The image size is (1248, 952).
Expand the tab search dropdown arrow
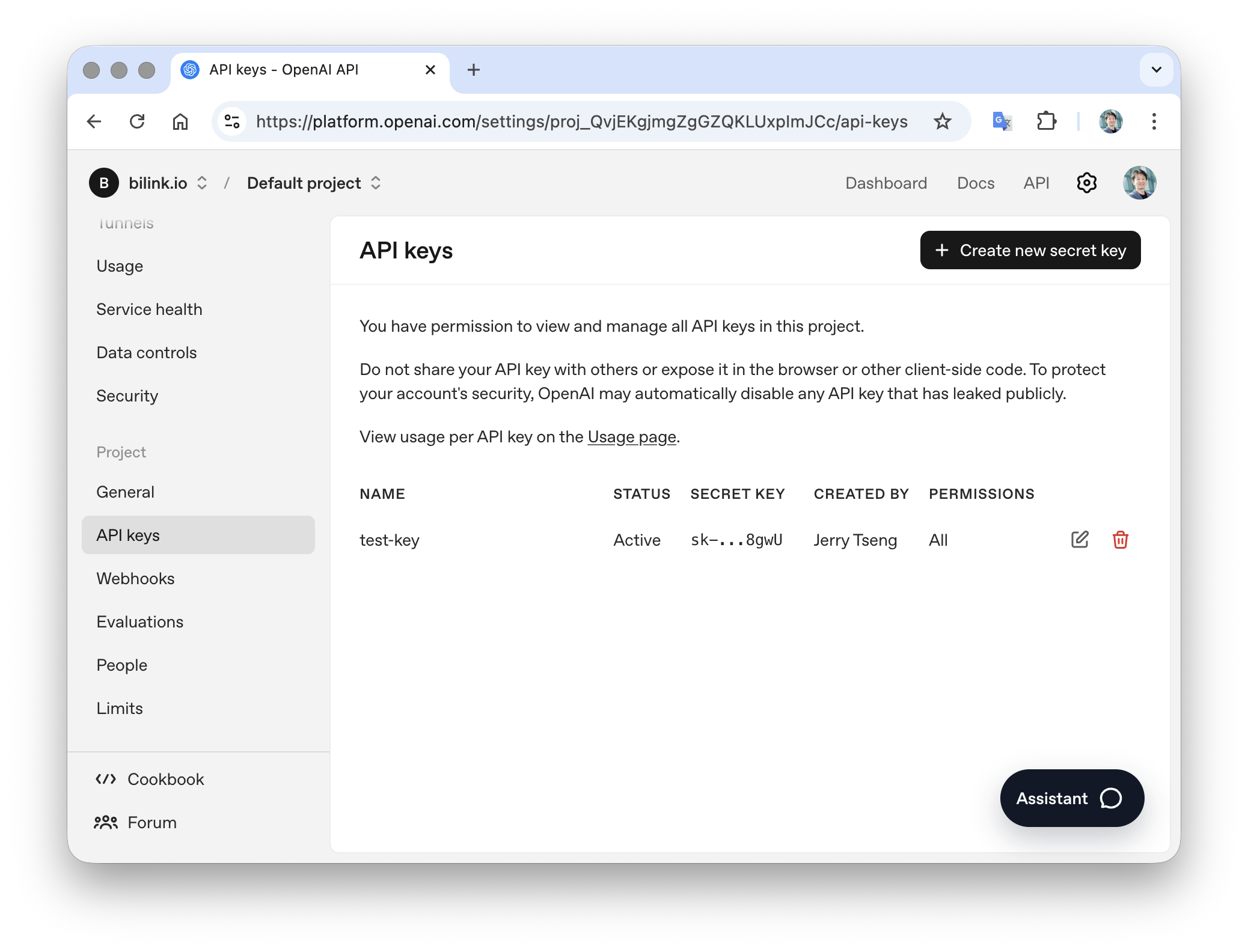pos(1156,70)
